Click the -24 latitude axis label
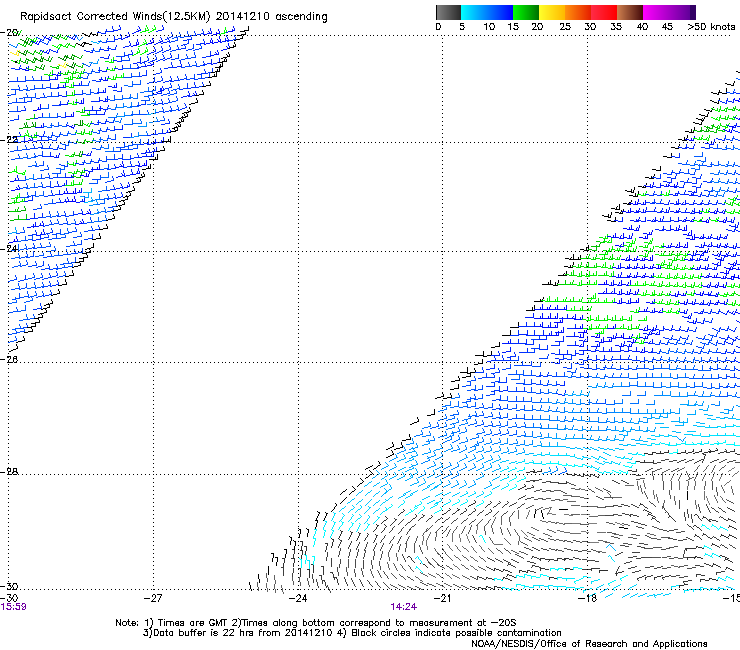 pos(9,248)
